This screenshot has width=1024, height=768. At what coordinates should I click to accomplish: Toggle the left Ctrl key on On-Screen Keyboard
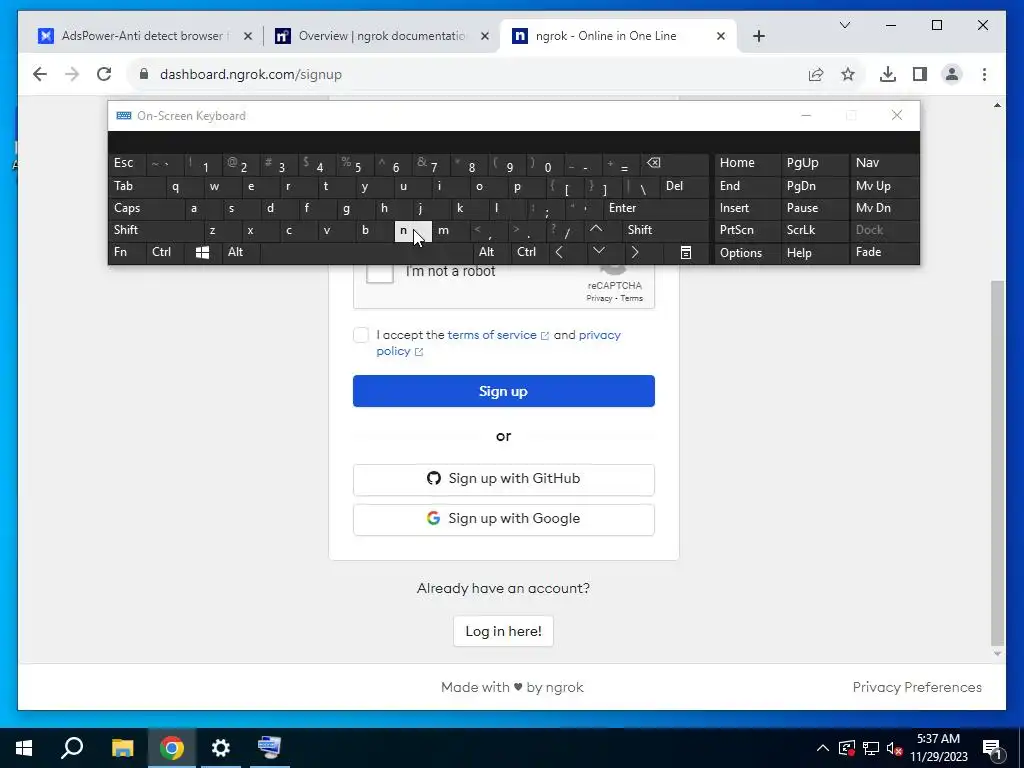[165, 252]
